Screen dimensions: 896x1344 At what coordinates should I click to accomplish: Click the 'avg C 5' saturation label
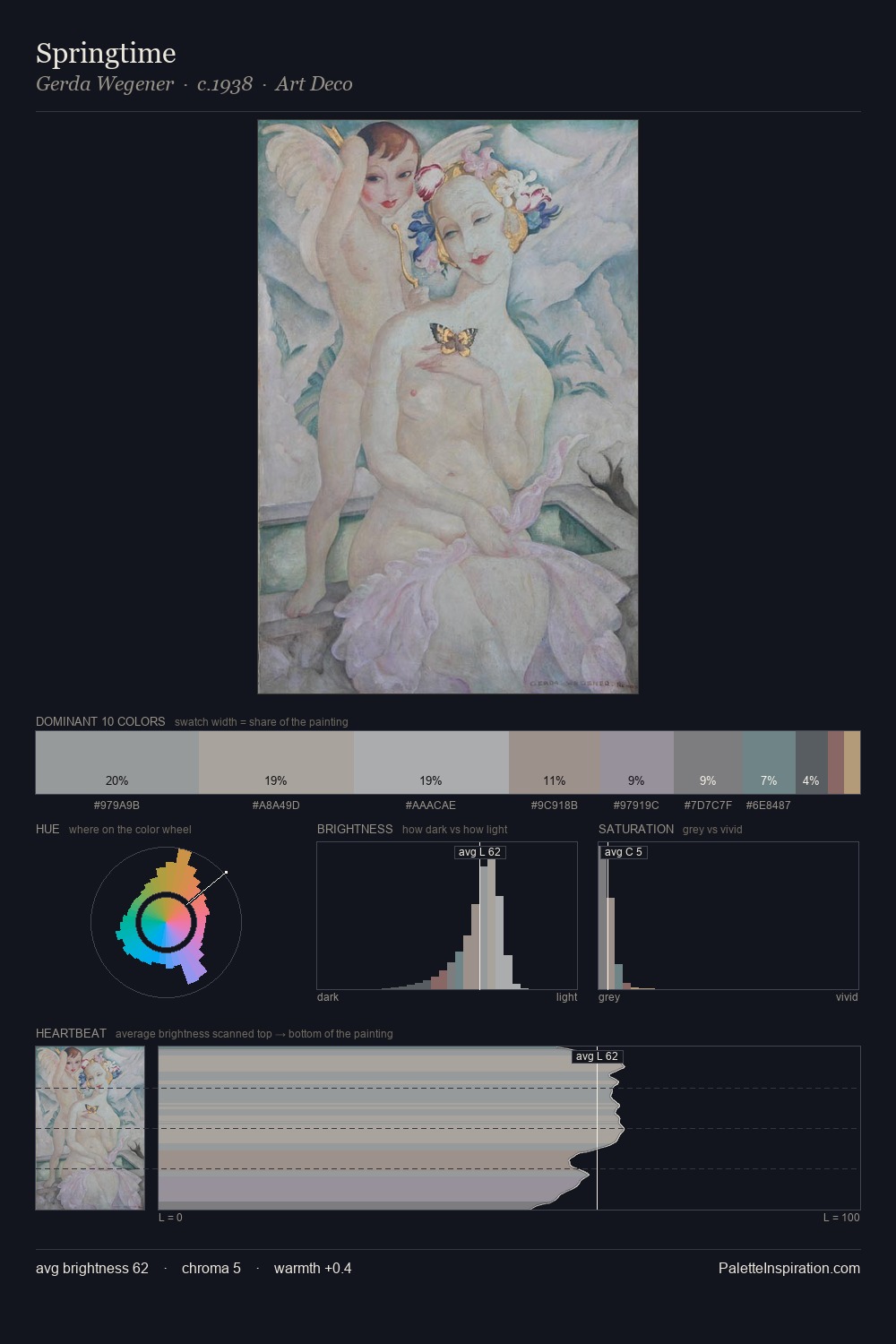(624, 852)
